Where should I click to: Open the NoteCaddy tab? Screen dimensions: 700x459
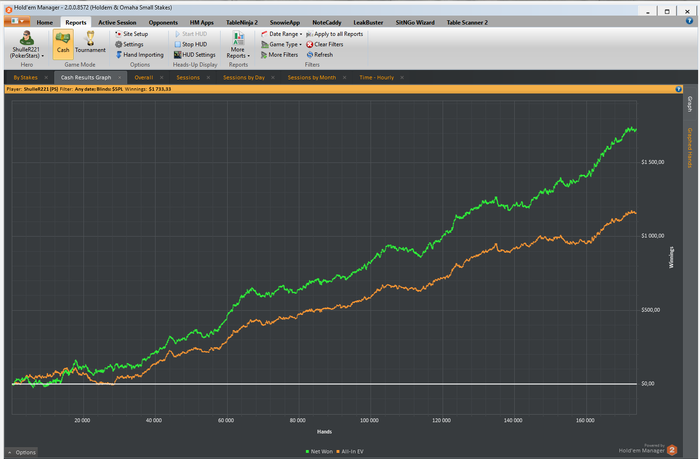coord(327,22)
